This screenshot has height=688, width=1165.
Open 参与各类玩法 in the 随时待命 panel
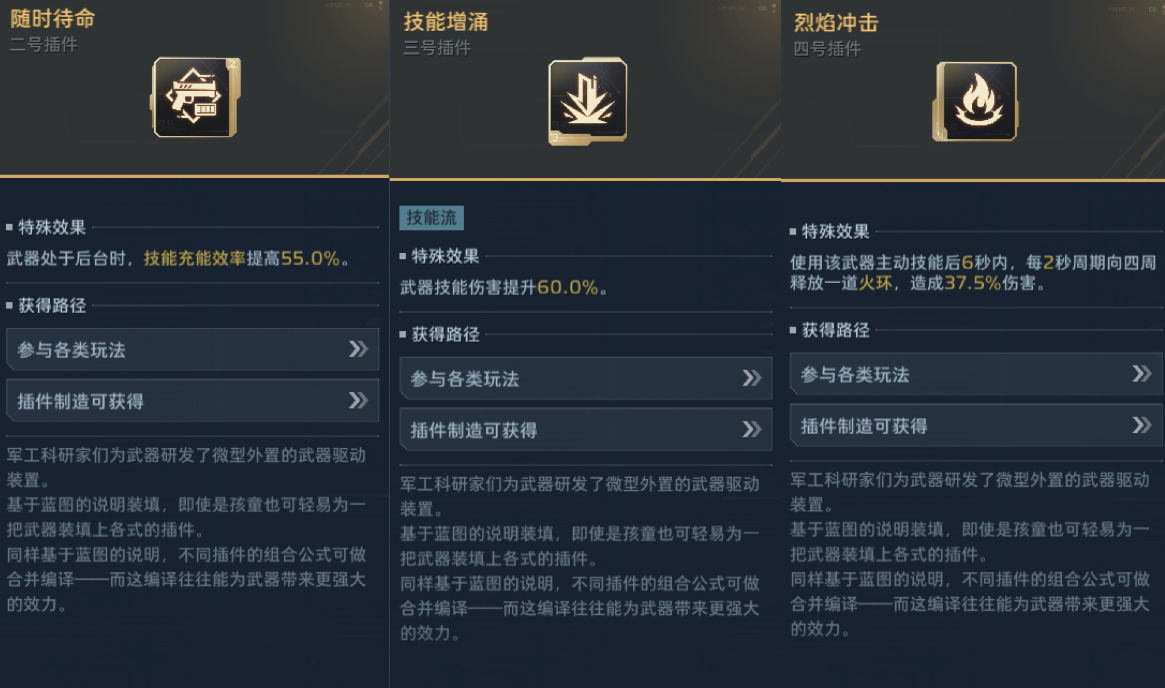[192, 350]
